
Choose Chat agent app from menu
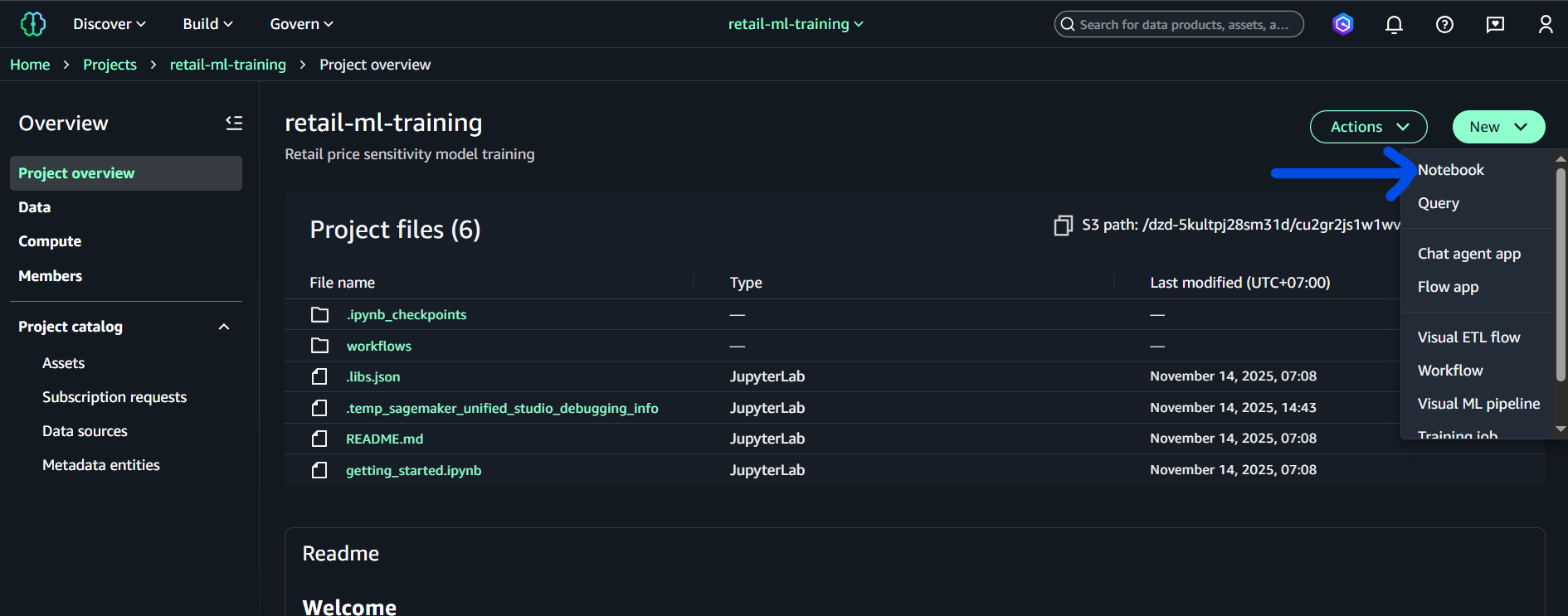[x=1469, y=254]
